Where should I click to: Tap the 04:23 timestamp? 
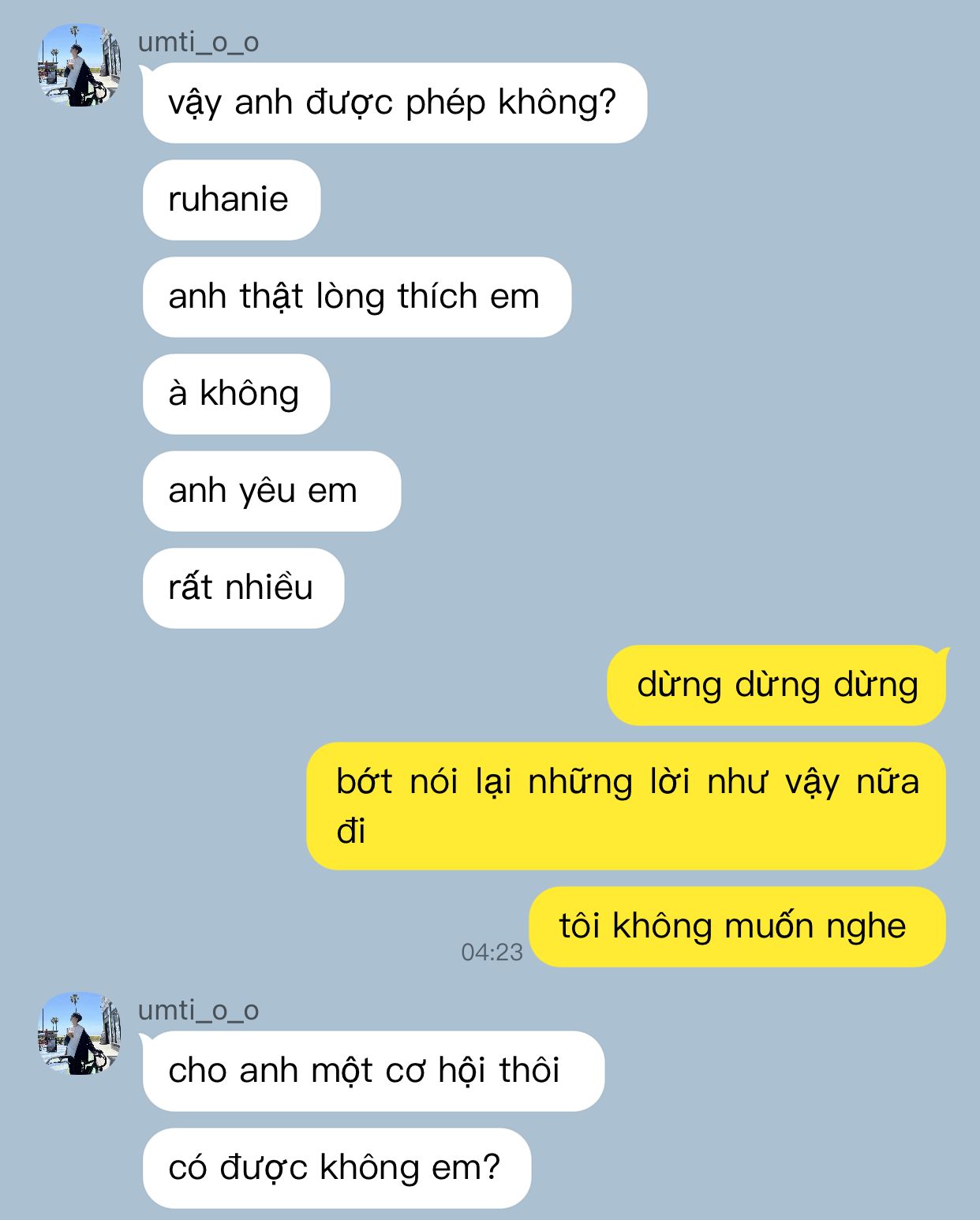[x=492, y=952]
